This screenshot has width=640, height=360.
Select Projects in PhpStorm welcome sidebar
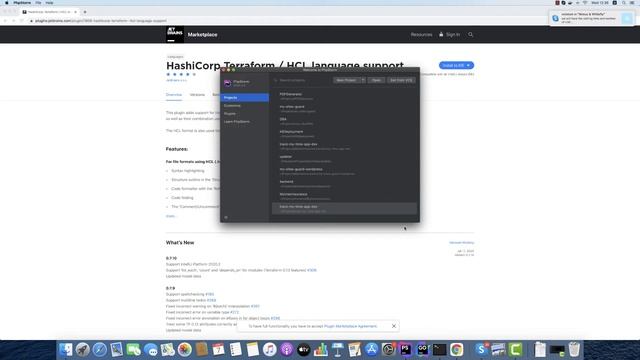point(244,98)
